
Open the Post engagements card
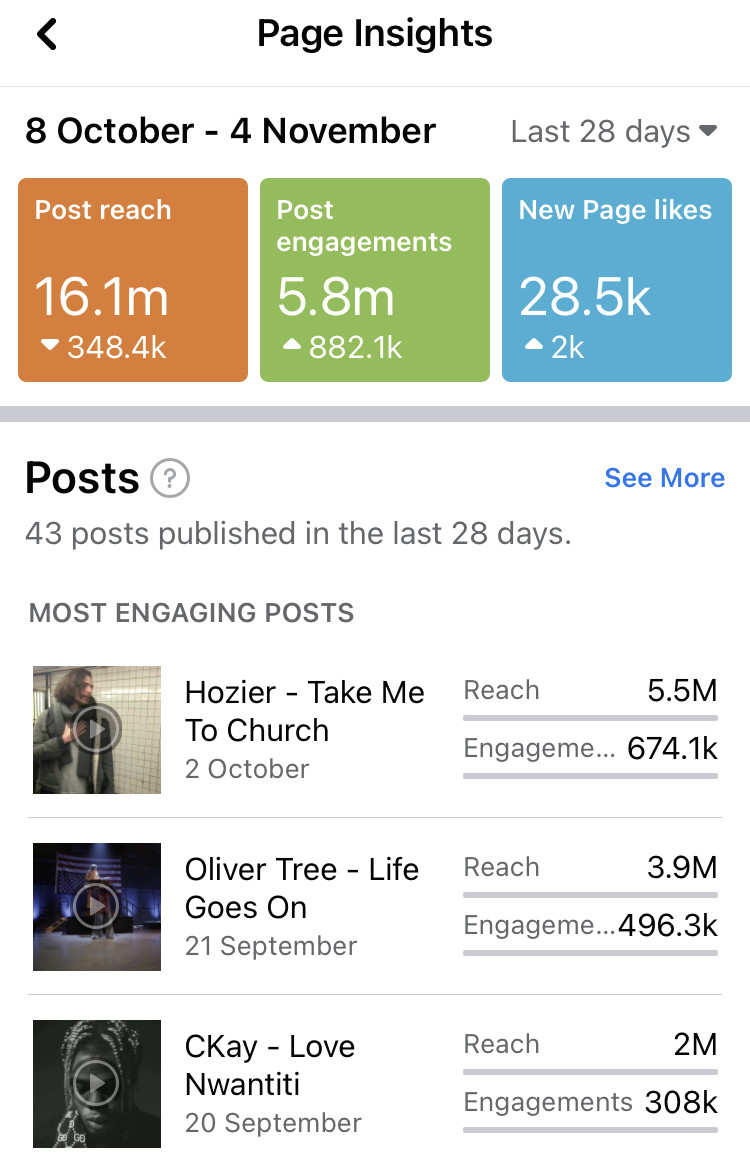pyautogui.click(x=375, y=280)
